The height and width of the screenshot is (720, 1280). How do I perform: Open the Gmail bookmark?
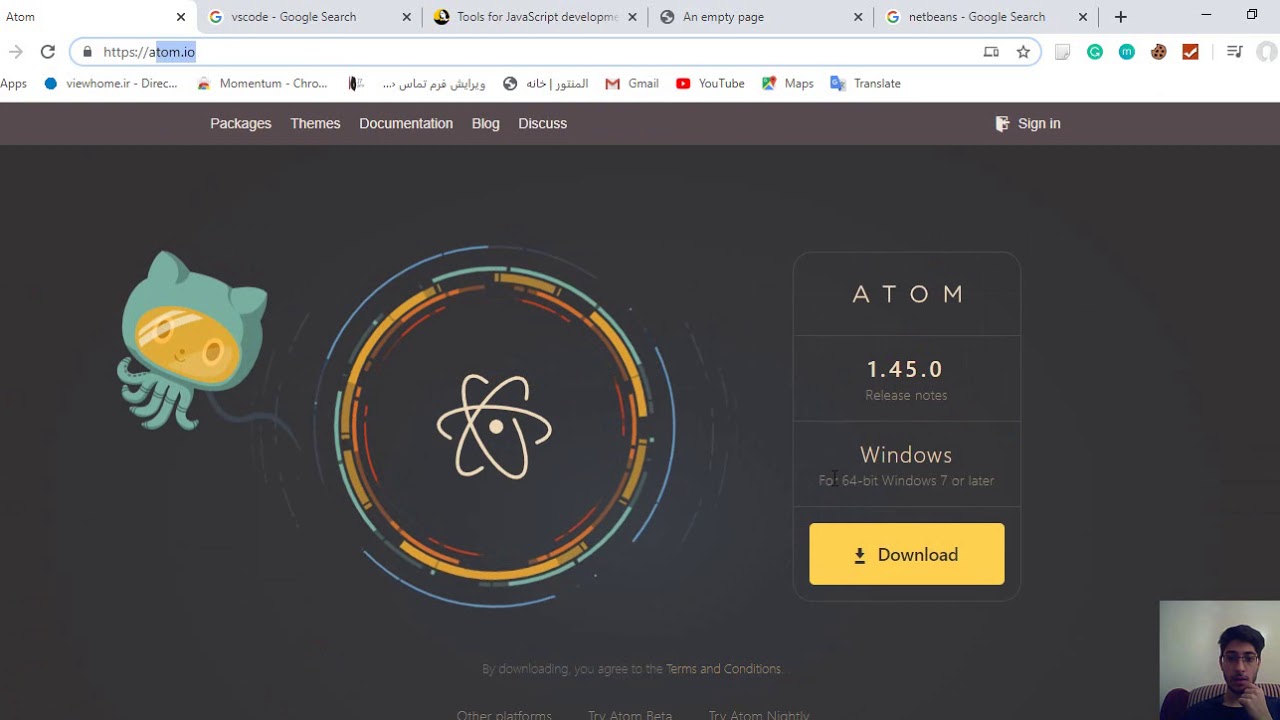click(632, 84)
